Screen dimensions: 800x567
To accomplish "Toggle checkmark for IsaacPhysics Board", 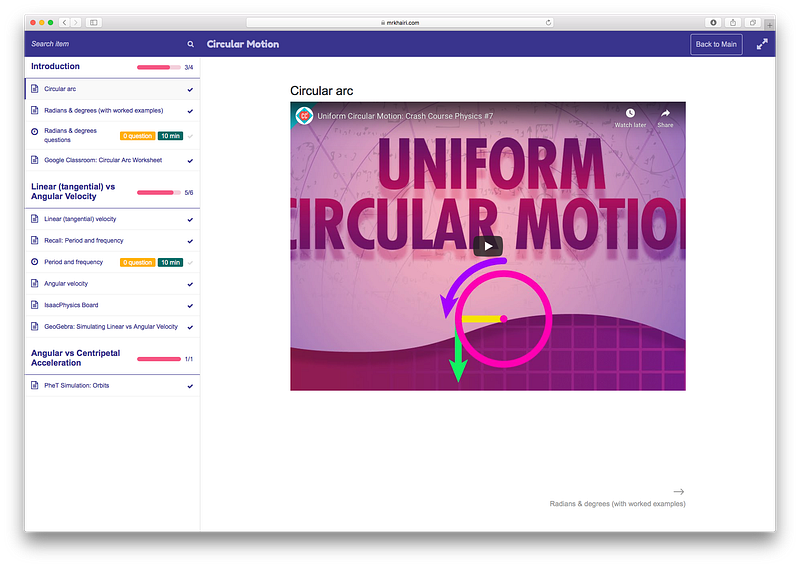I will (190, 306).
